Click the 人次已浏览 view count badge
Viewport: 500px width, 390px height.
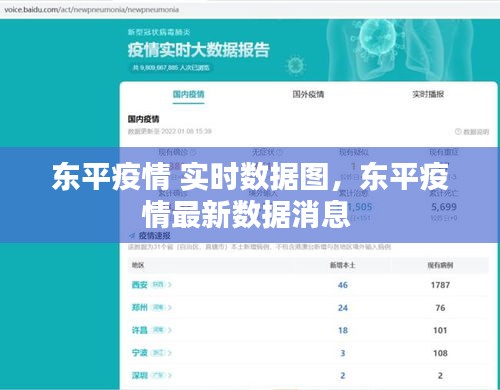(171, 68)
